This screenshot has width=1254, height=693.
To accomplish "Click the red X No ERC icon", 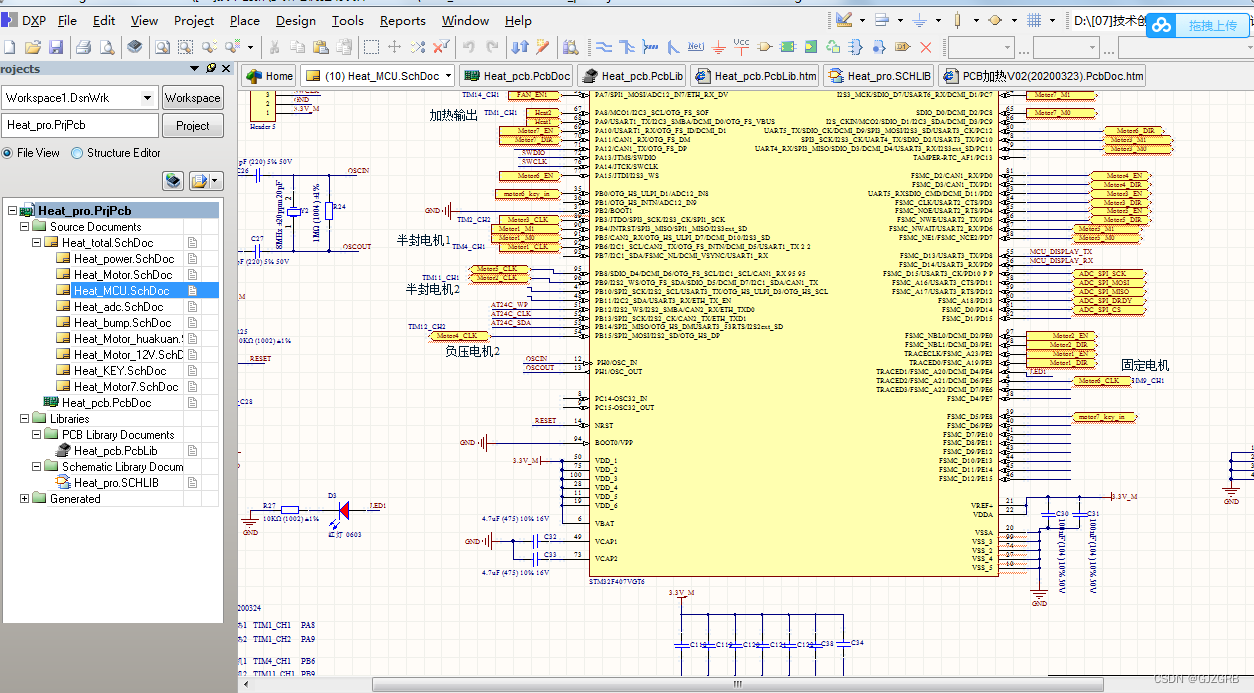I will 926,47.
